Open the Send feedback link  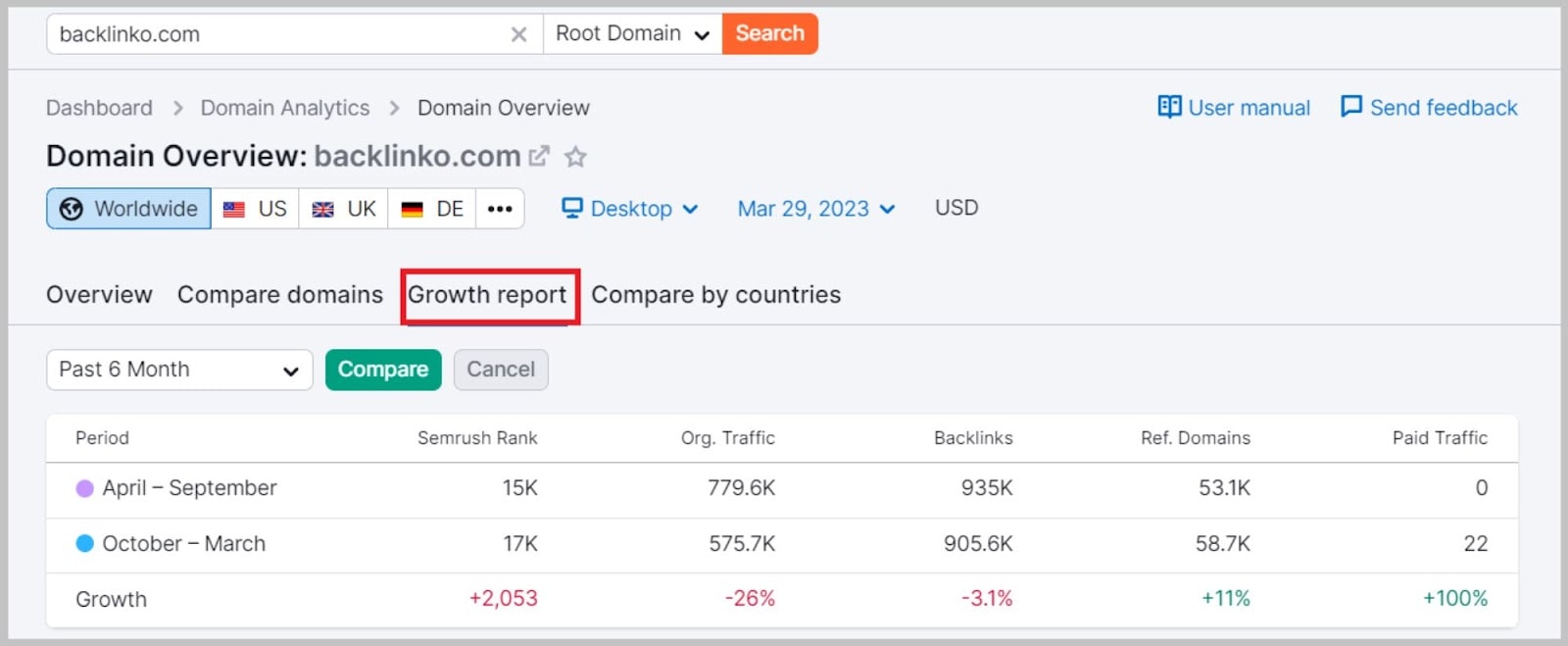pos(1429,107)
